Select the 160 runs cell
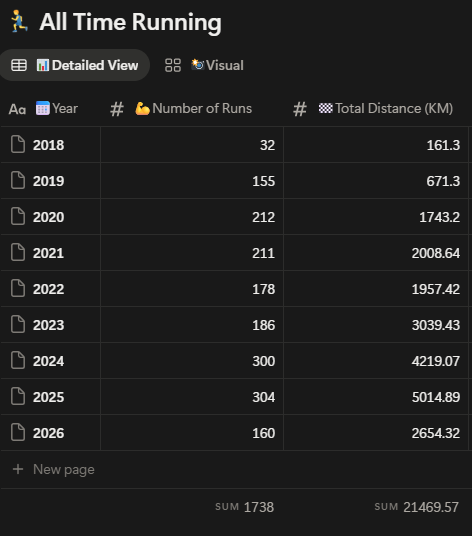The height and width of the screenshot is (536, 472). pos(192,433)
